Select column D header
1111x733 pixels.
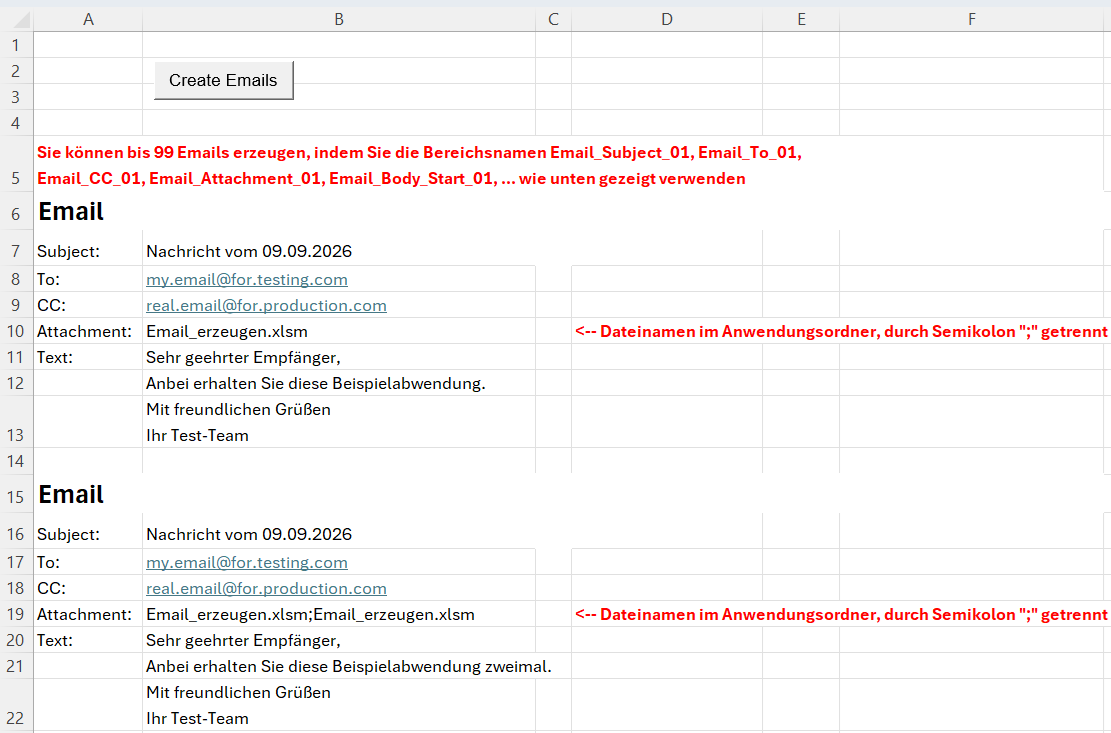667,20
